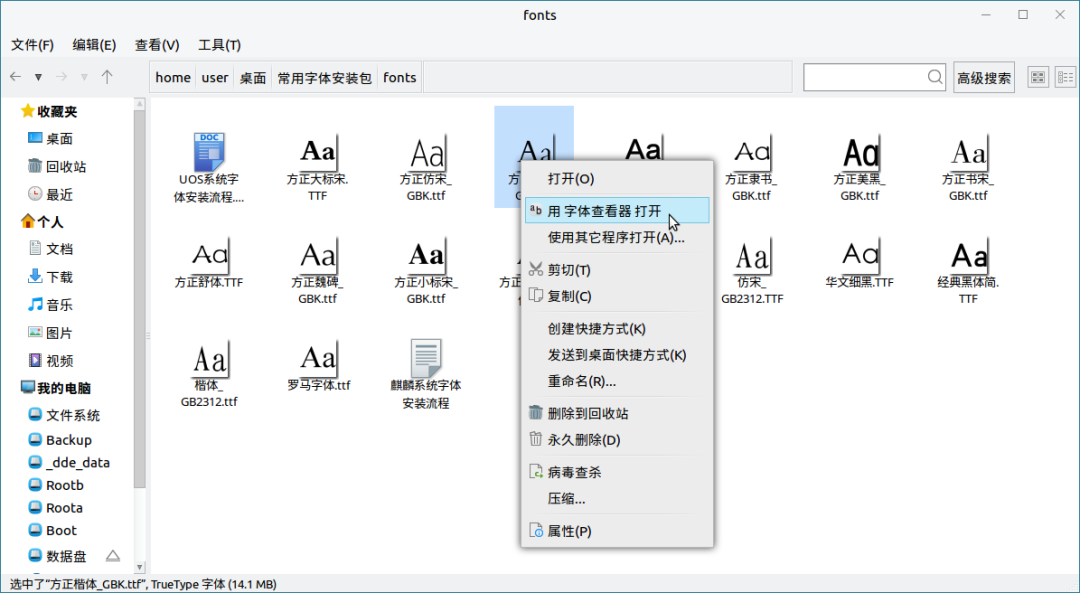Go up to parent folder arrow
Screen dimensions: 1080x593
point(107,76)
